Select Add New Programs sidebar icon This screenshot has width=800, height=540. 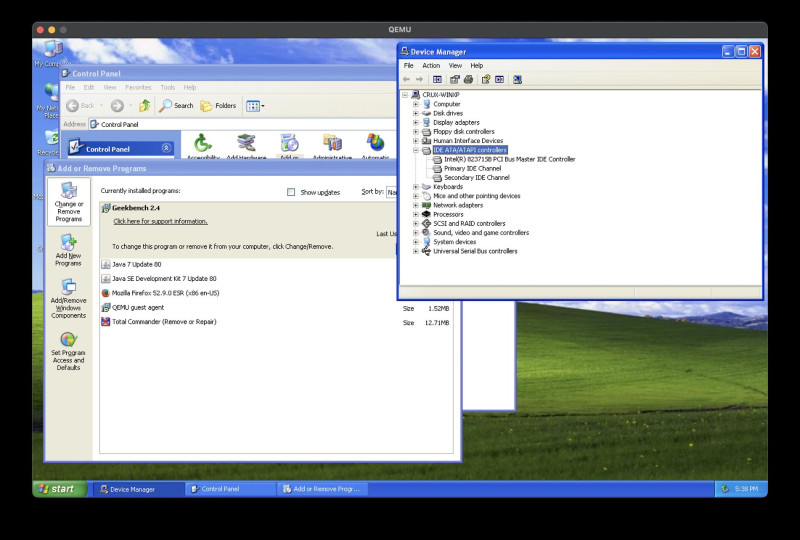point(68,250)
